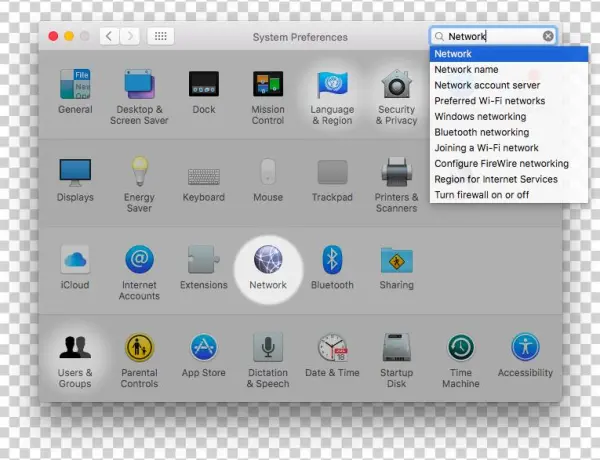Choose Bluetooth networking suggestion

(509, 132)
